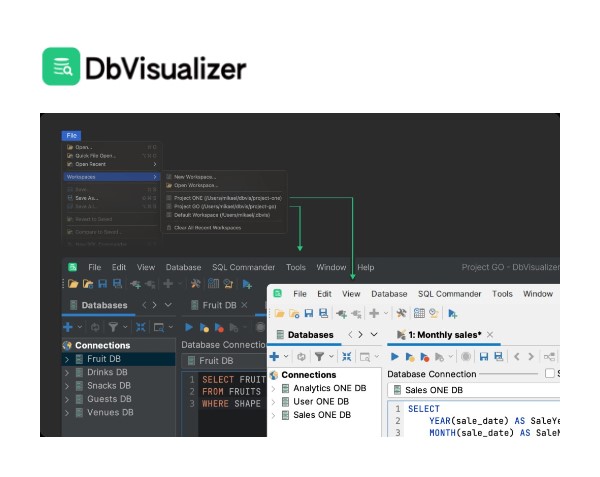600x477 pixels.
Task: Switch to the Fruit DB editor tab
Action: 218,305
